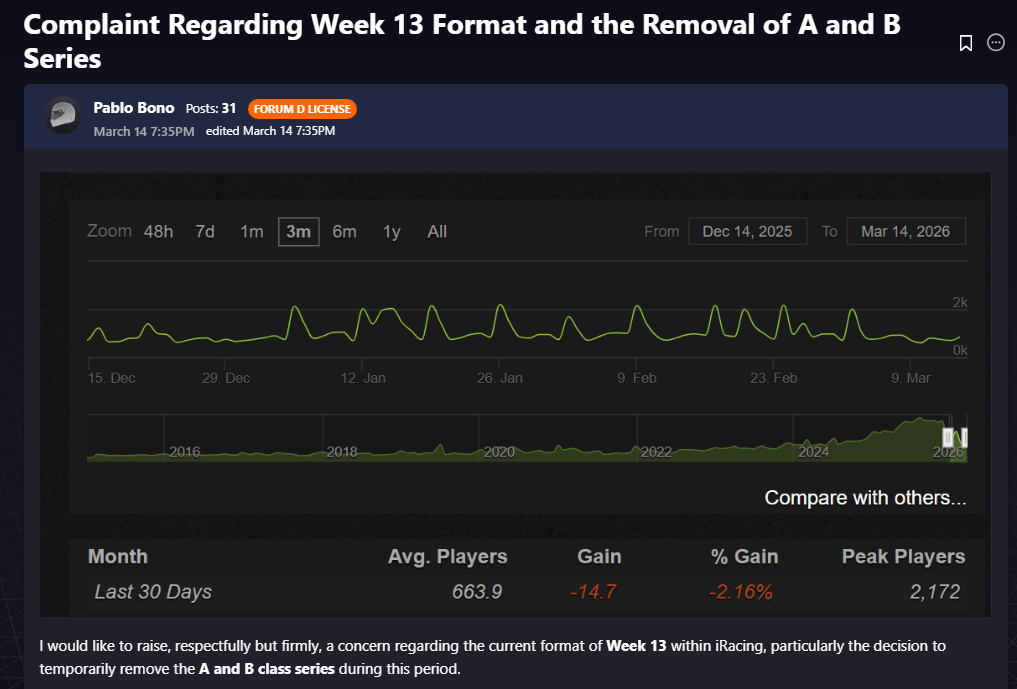Viewport: 1017px width, 689px height.
Task: Click 2020 on the navigator timeline
Action: click(x=499, y=452)
